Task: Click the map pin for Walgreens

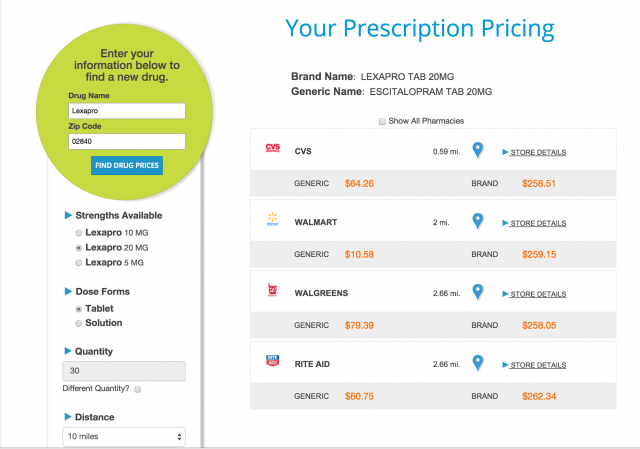Action: click(x=478, y=292)
